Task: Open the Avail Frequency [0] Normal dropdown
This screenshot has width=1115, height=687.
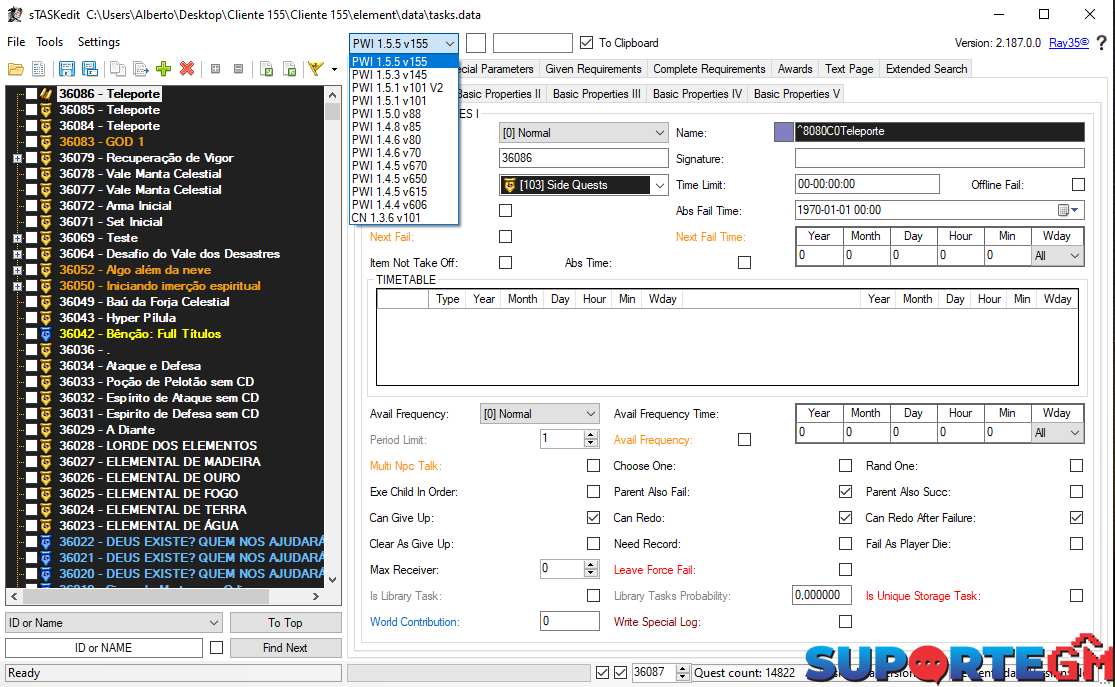Action: (540, 414)
